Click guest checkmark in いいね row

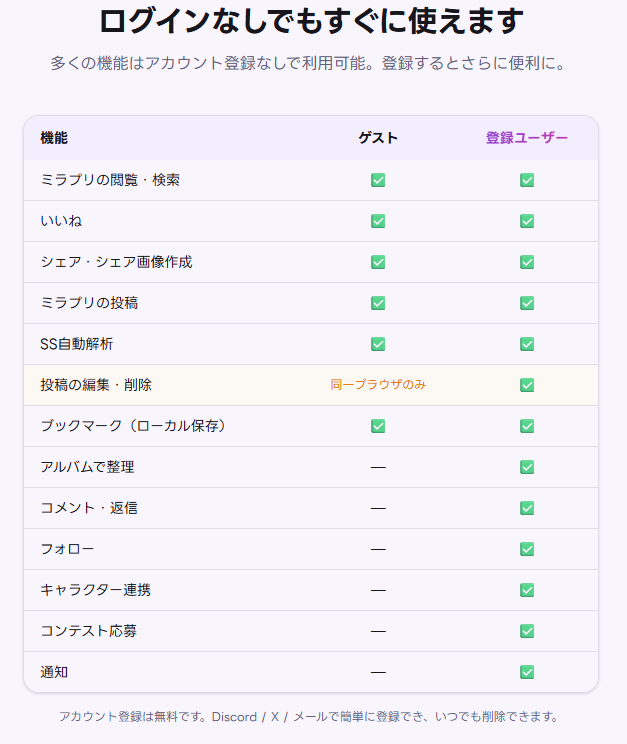click(x=378, y=221)
